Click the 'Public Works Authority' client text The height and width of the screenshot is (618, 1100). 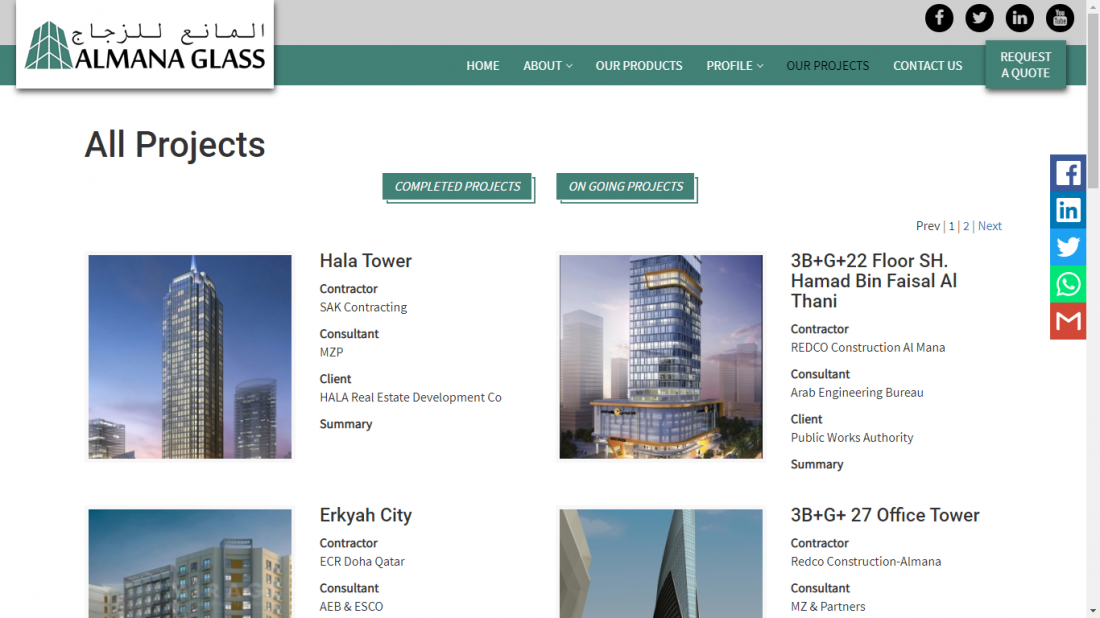pyautogui.click(x=852, y=438)
